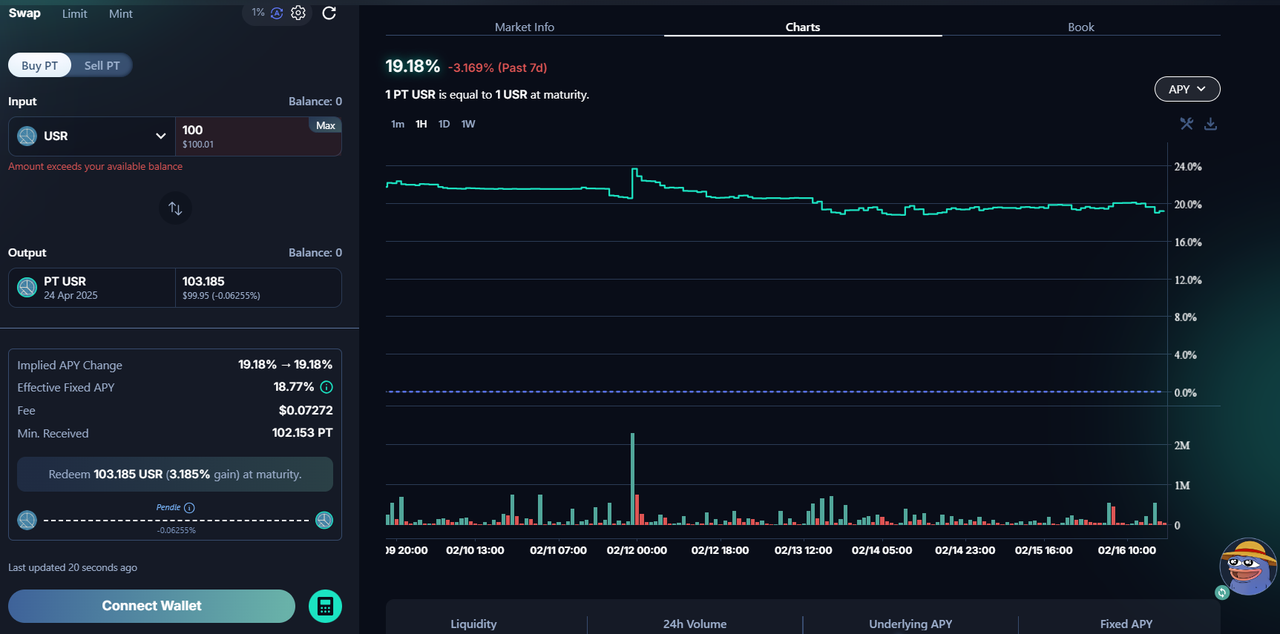Show info for Effective Fixed APY
The image size is (1280, 634).
click(326, 387)
